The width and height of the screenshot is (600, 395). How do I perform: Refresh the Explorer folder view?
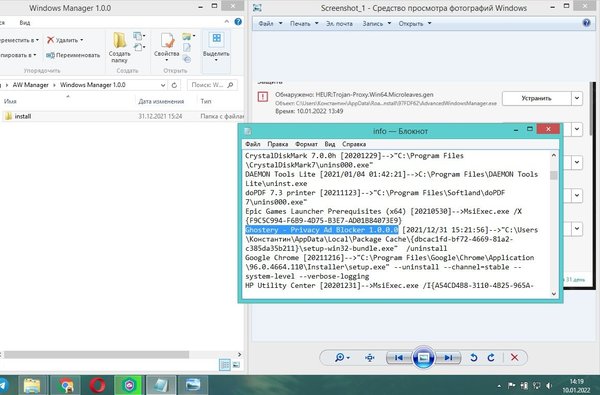click(x=174, y=85)
